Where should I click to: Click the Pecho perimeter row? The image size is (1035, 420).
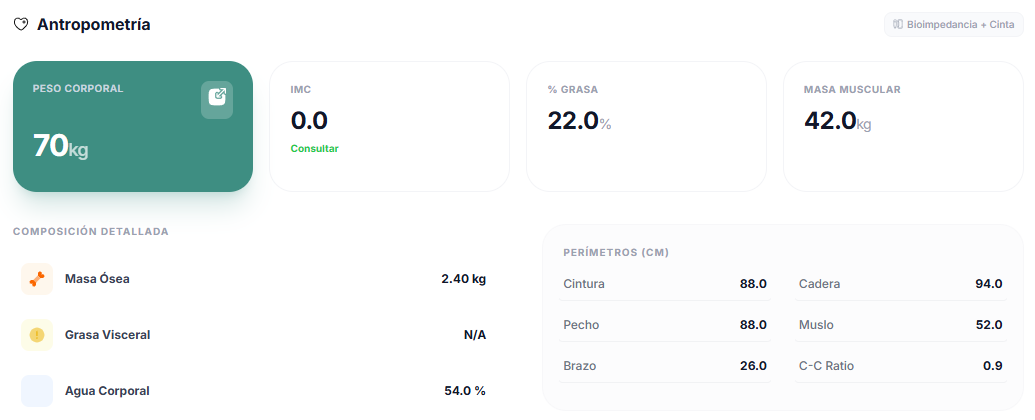pos(665,325)
